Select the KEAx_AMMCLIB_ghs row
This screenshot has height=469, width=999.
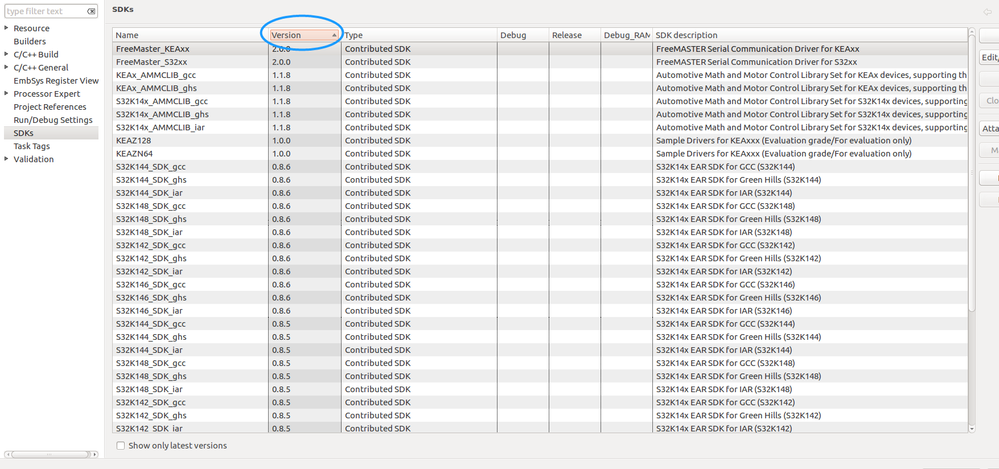(x=540, y=88)
